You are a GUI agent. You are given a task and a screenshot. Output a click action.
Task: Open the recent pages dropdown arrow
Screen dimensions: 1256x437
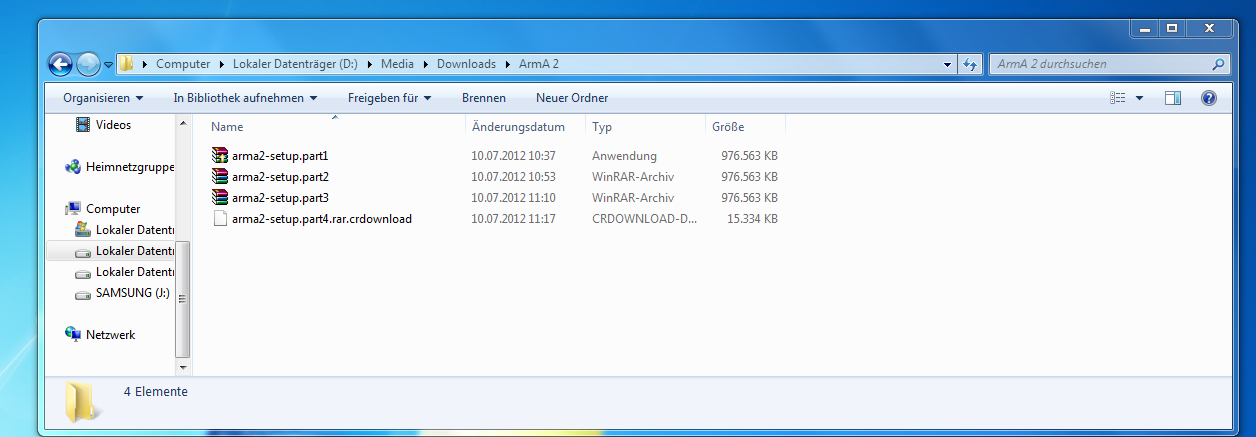[x=108, y=65]
